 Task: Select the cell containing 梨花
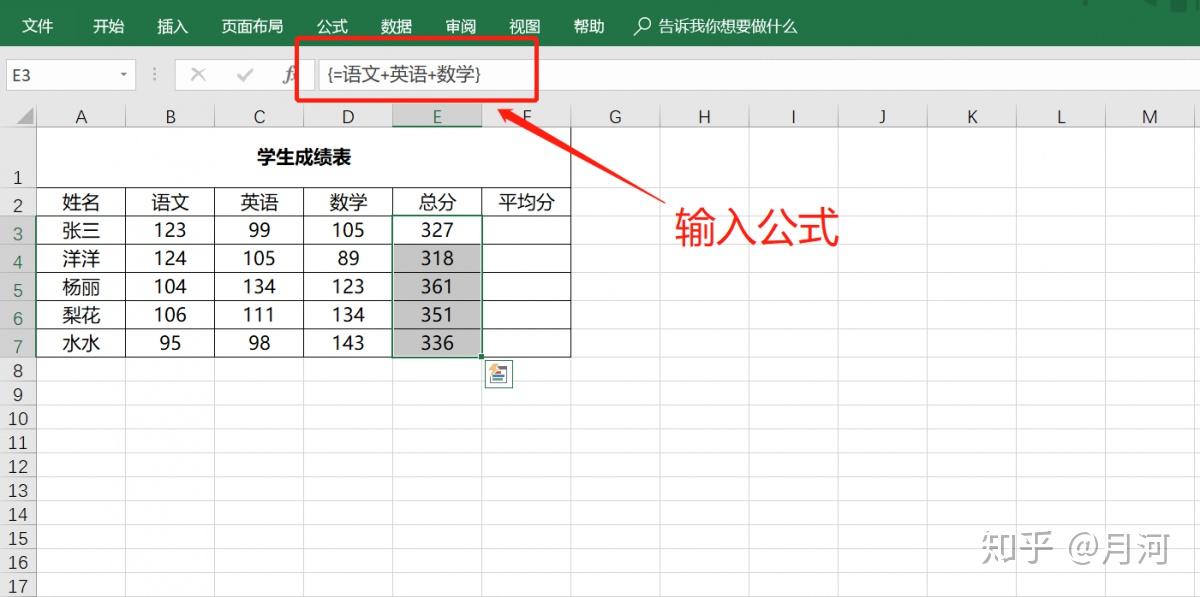81,315
